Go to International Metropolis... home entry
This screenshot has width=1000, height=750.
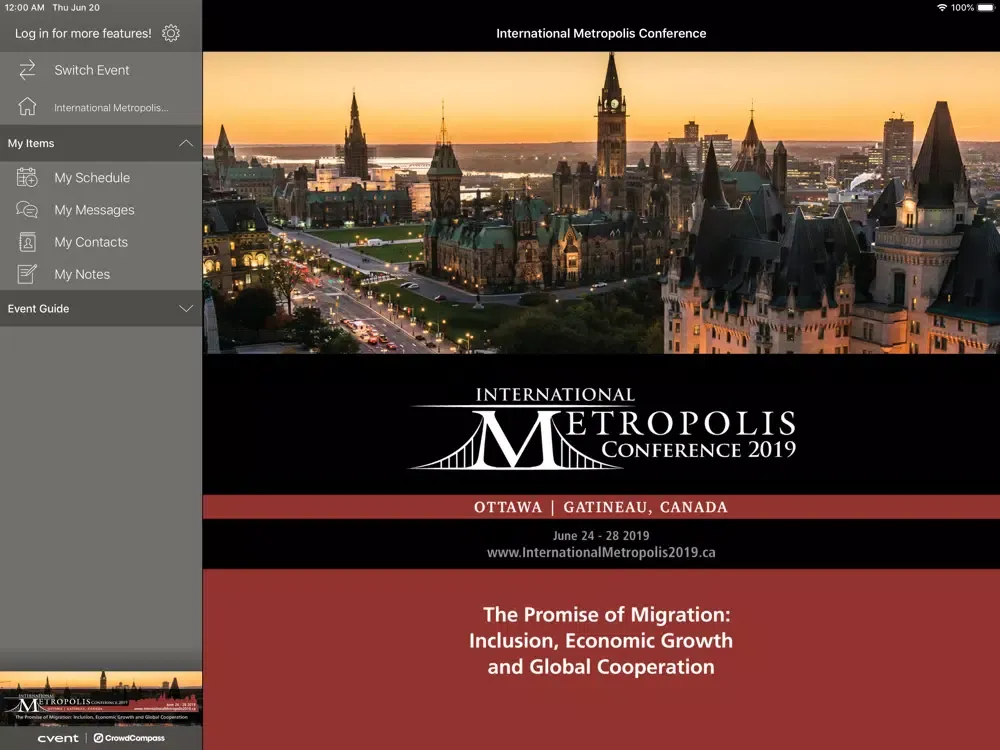point(101,107)
